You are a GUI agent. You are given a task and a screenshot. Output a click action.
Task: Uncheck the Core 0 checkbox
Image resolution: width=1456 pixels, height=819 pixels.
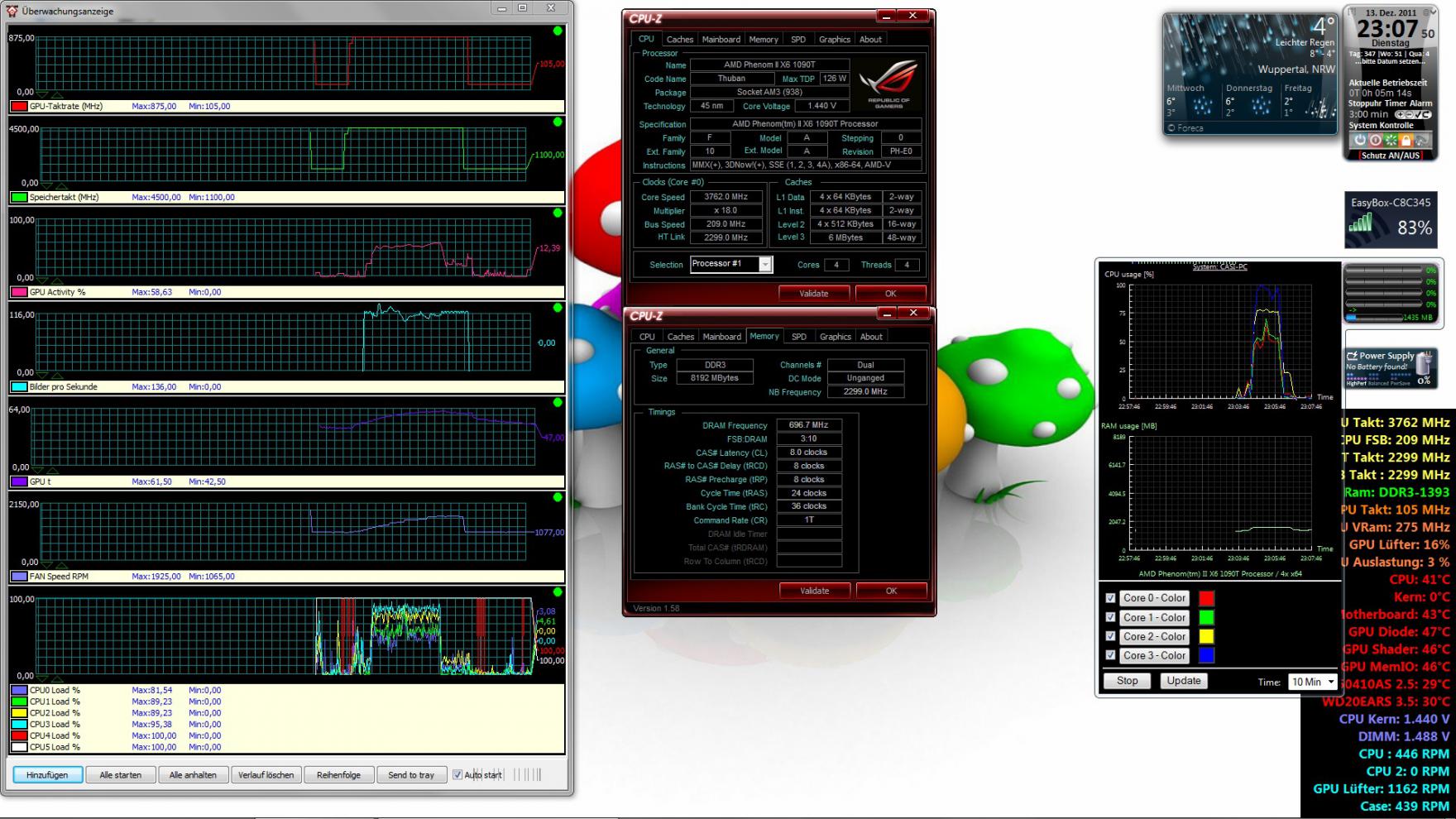[1110, 598]
